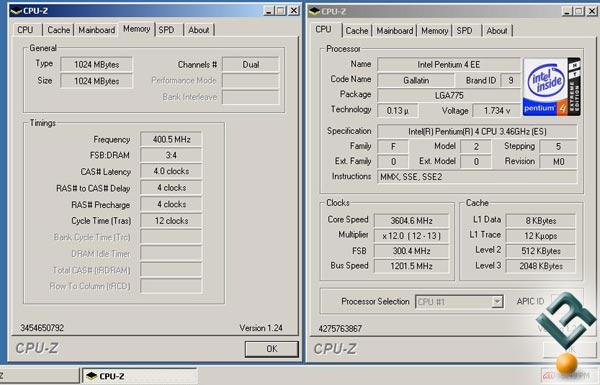Image resolution: width=600 pixels, height=385 pixels.
Task: Click Stepping value 5
Action: tap(558, 147)
